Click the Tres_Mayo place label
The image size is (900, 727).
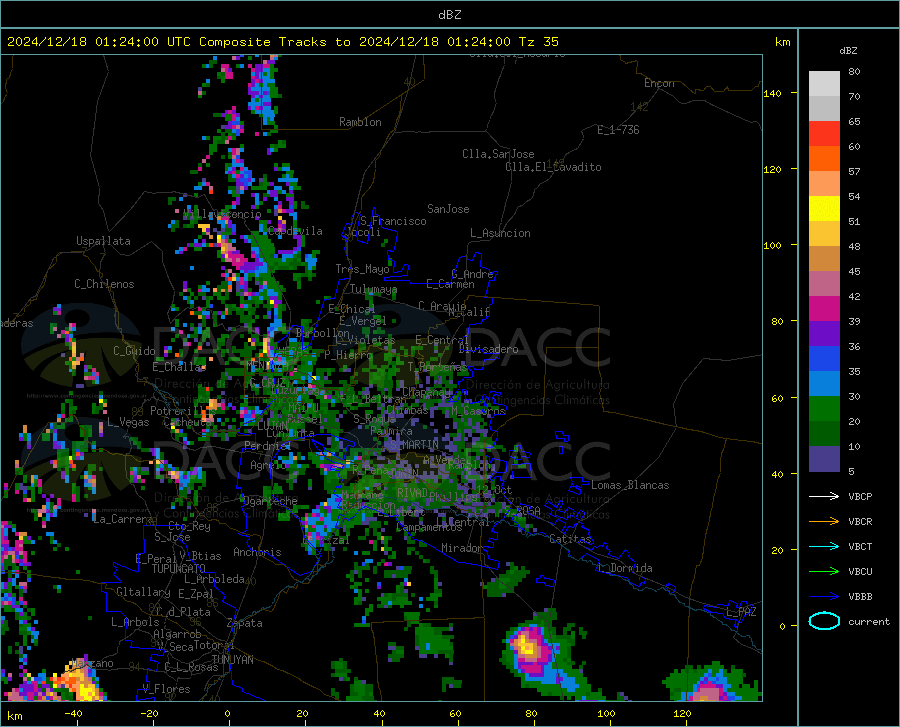click(x=362, y=269)
